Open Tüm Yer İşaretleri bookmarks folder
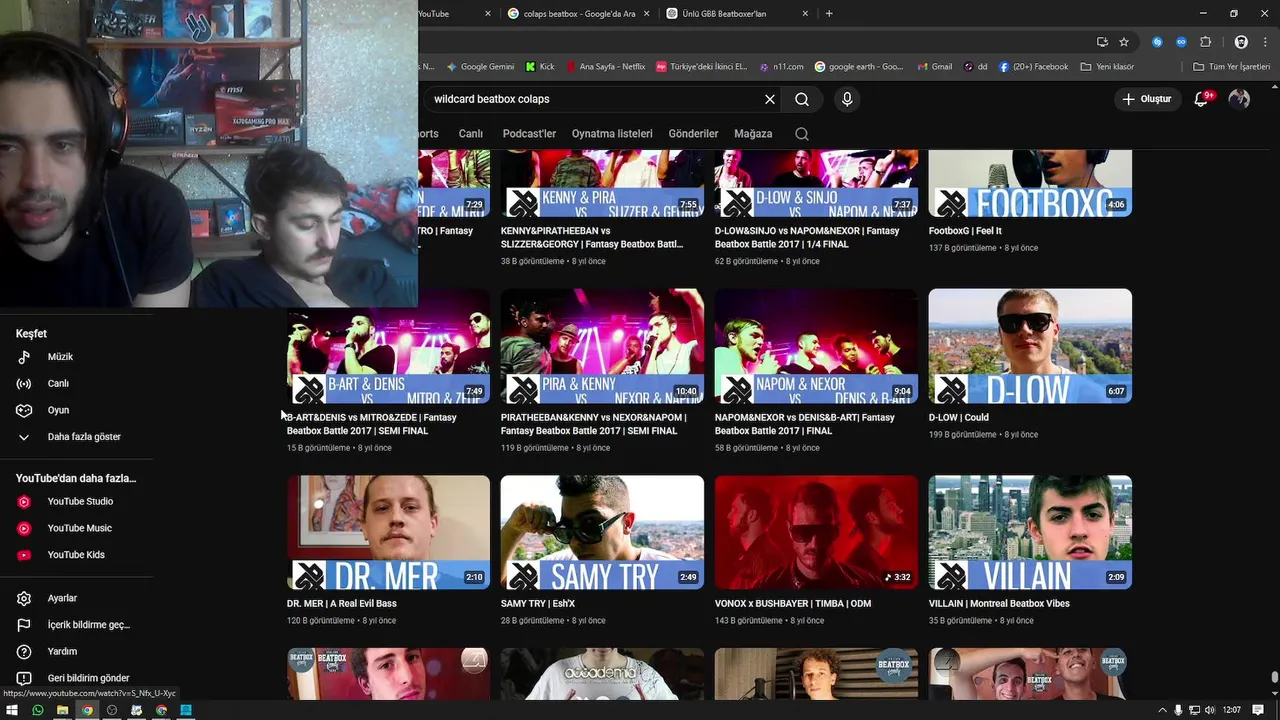 pyautogui.click(x=1232, y=67)
